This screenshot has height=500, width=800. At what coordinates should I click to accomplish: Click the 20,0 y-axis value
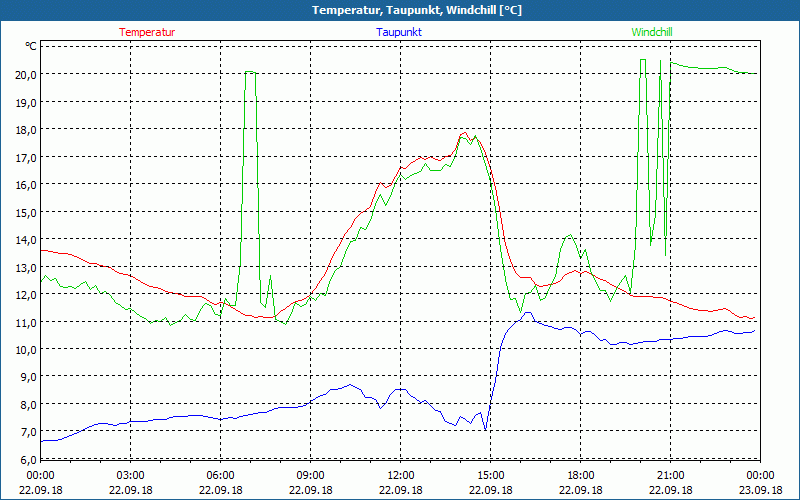tap(26, 74)
